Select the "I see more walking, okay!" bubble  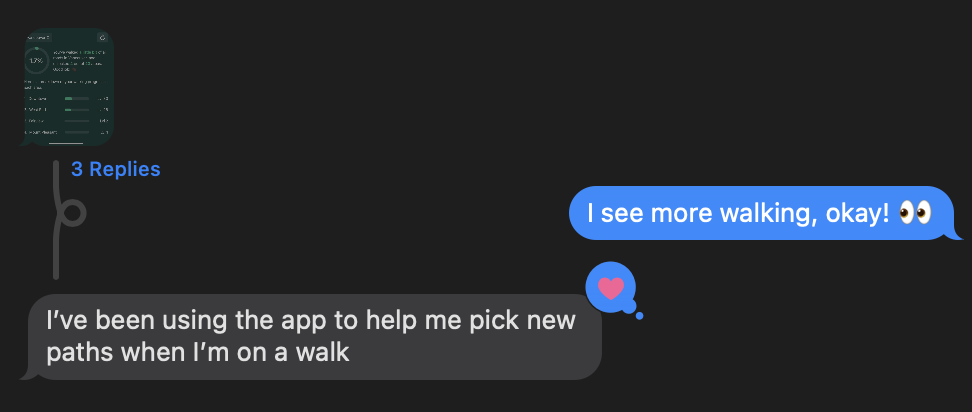click(x=766, y=213)
